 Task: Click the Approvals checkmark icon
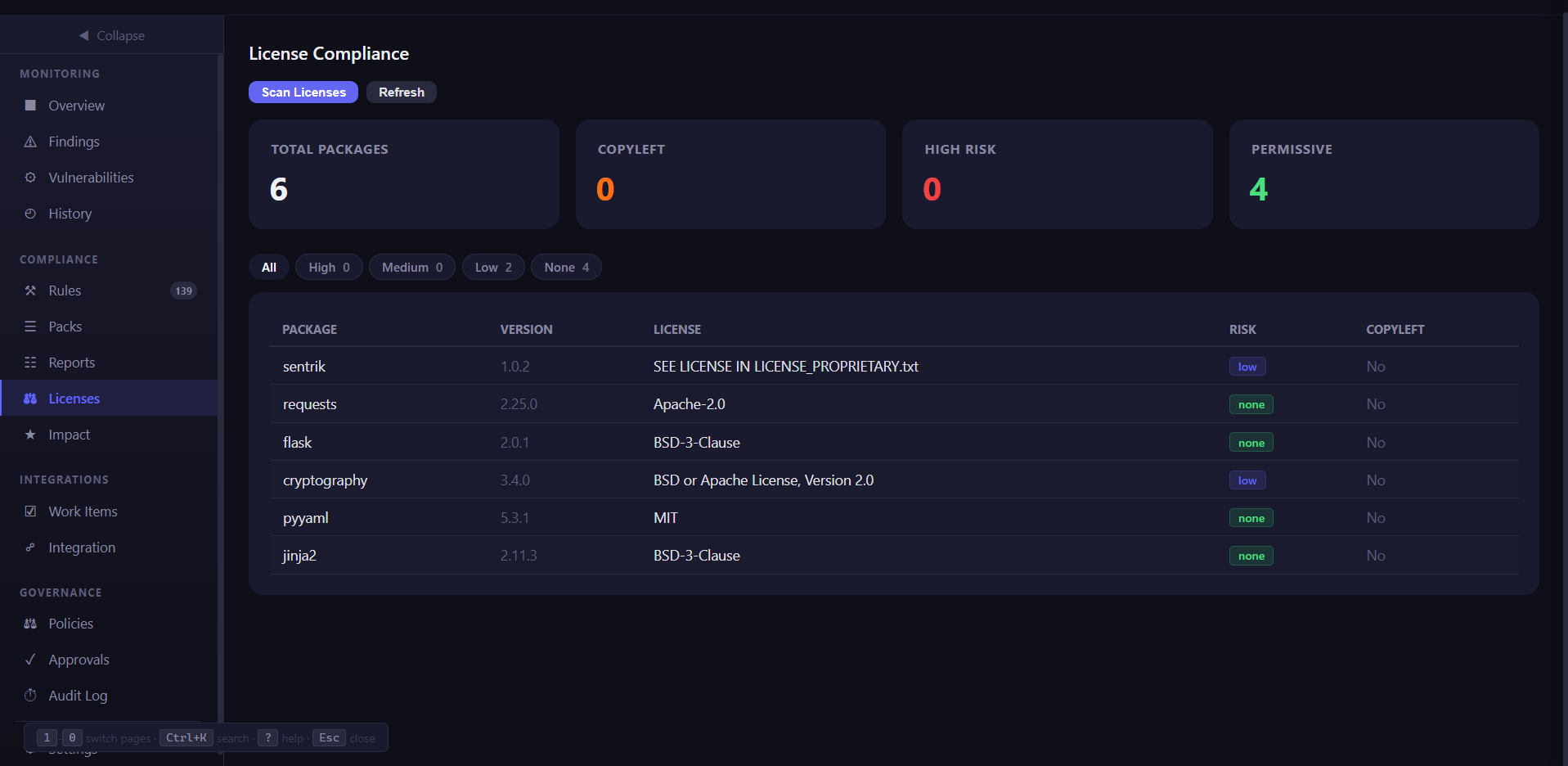click(30, 660)
